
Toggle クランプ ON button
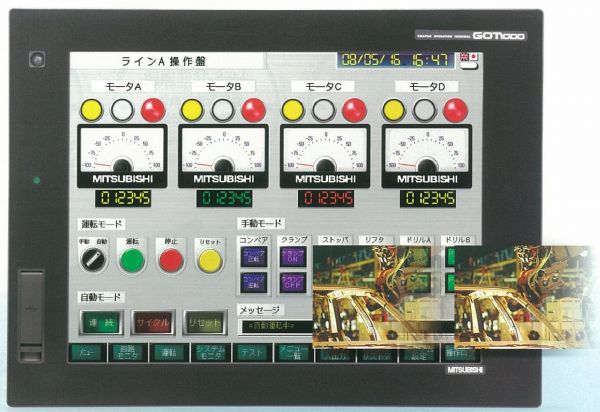[x=293, y=256]
